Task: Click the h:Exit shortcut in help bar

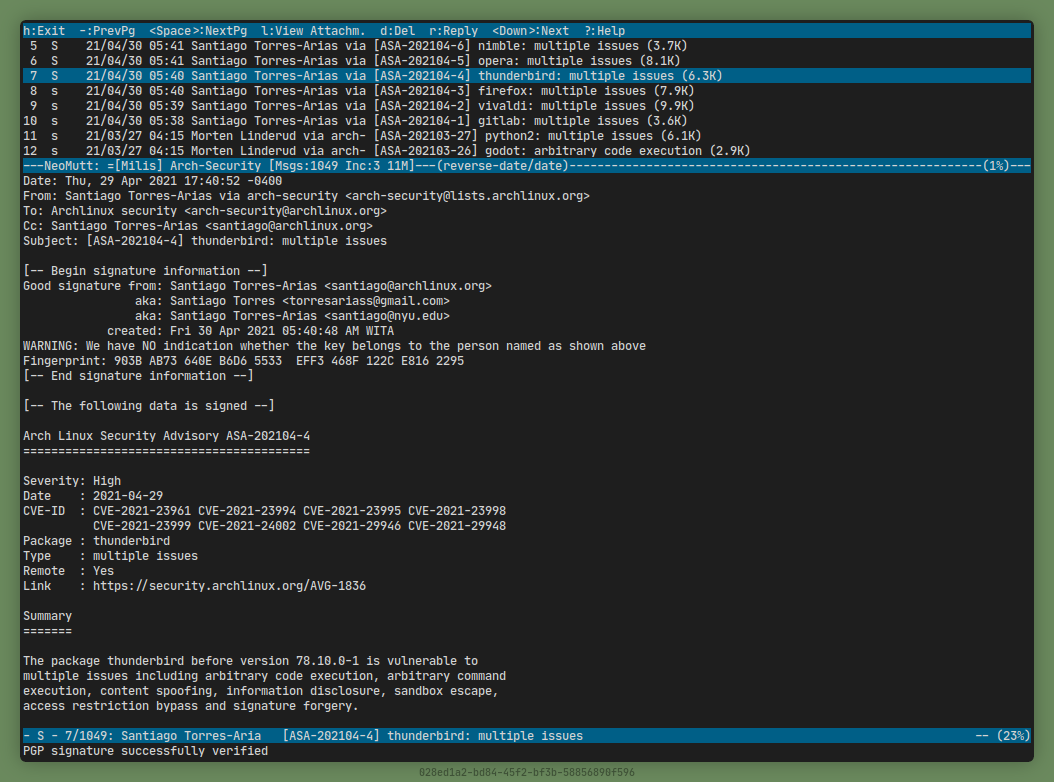Action: [x=44, y=31]
